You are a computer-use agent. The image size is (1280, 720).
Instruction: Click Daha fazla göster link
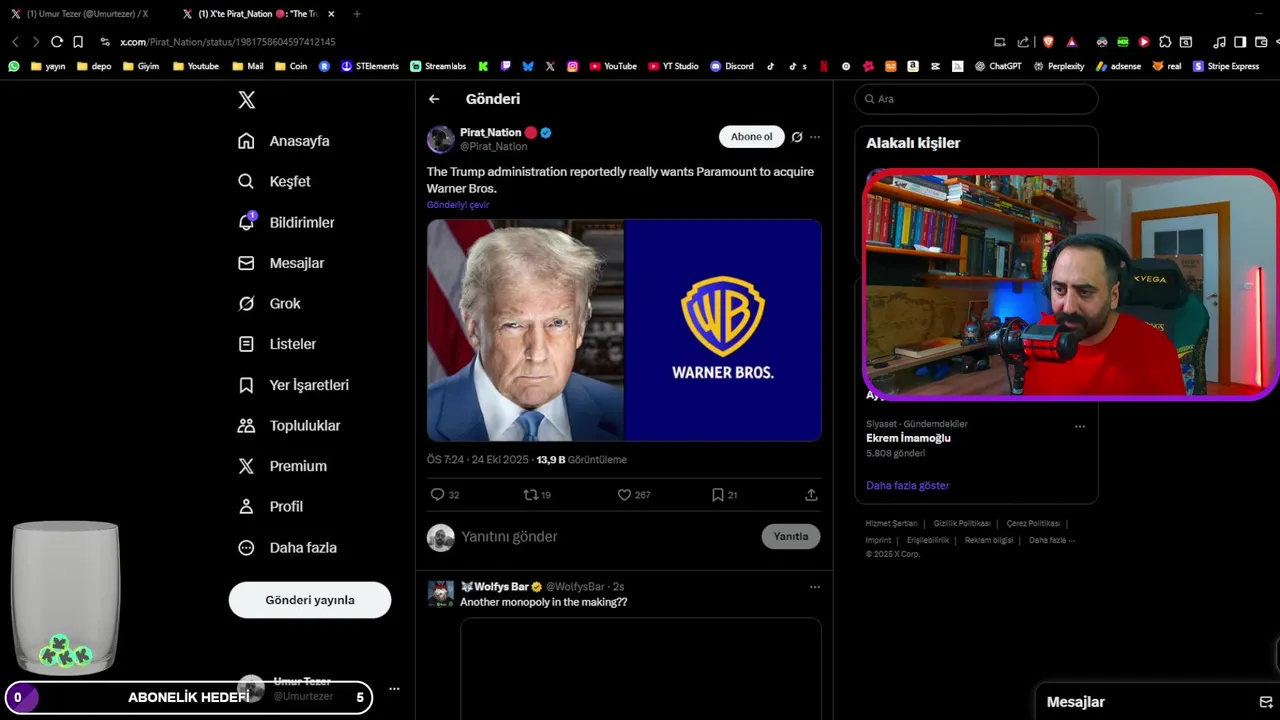click(908, 485)
